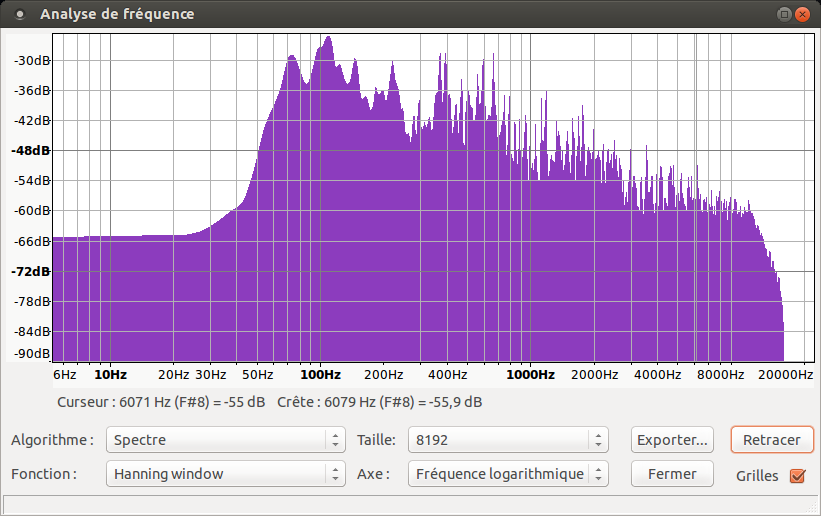Close the Analyse de fréquence window
Screen dimensions: 821x516
[802, 14]
